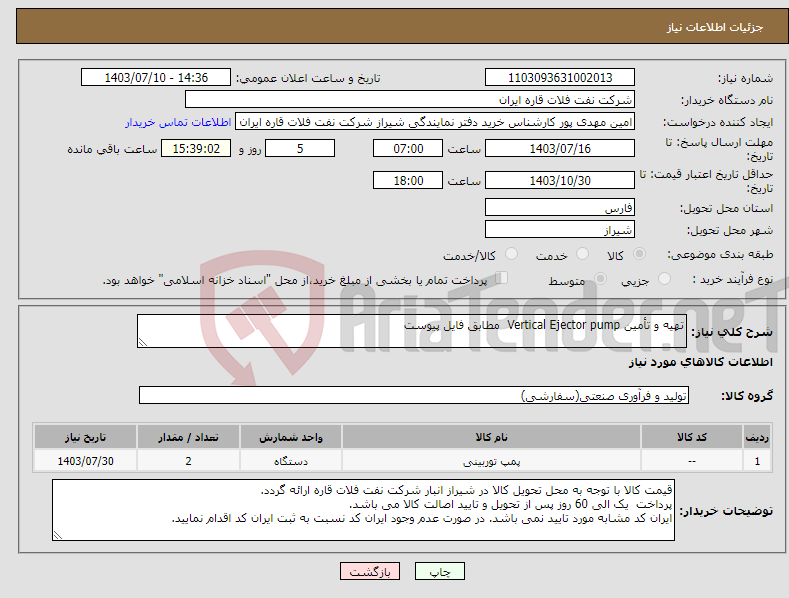
Task: Select the کالا/خدمت radio button
Action: click(x=511, y=254)
